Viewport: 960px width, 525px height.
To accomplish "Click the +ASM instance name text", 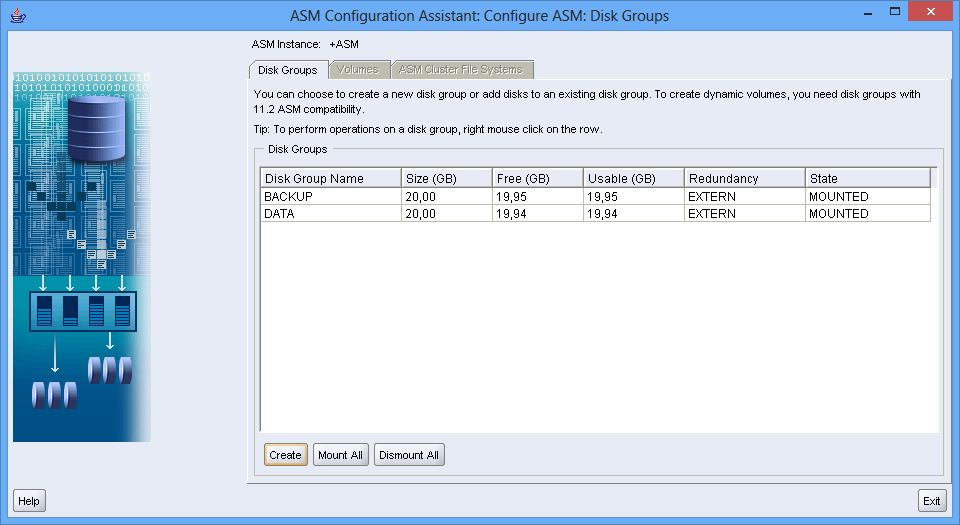I will coord(344,44).
